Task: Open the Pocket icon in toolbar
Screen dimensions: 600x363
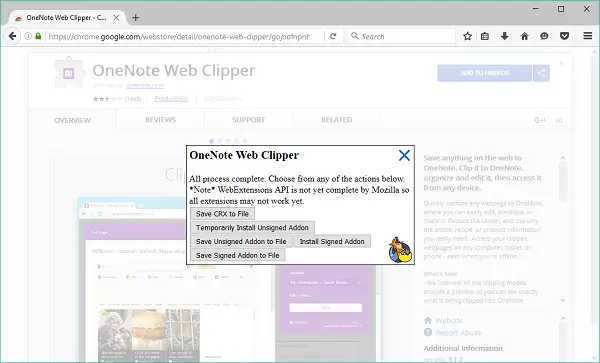Action: tap(564, 36)
